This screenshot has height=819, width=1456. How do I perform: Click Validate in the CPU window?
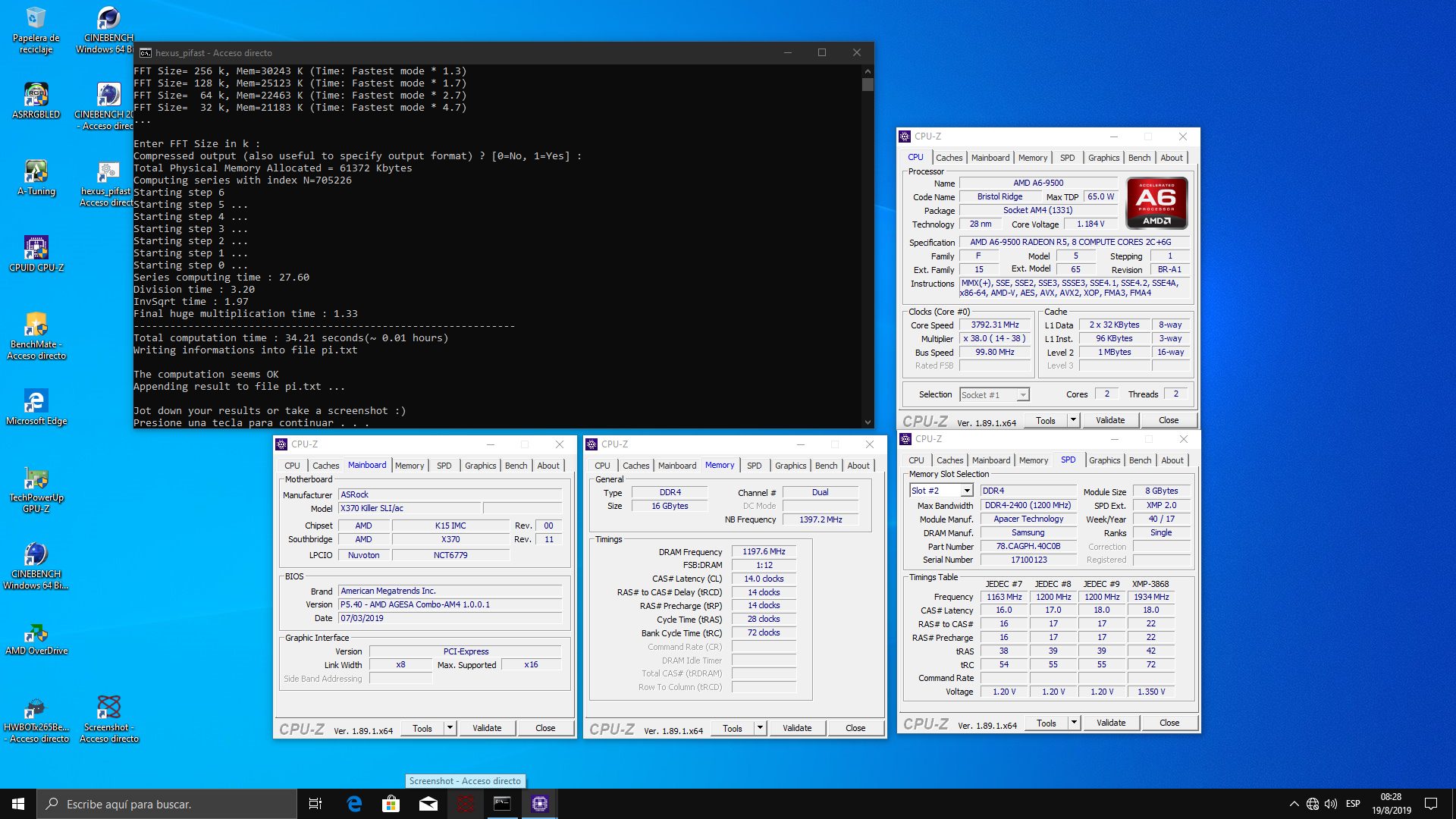tap(1110, 420)
